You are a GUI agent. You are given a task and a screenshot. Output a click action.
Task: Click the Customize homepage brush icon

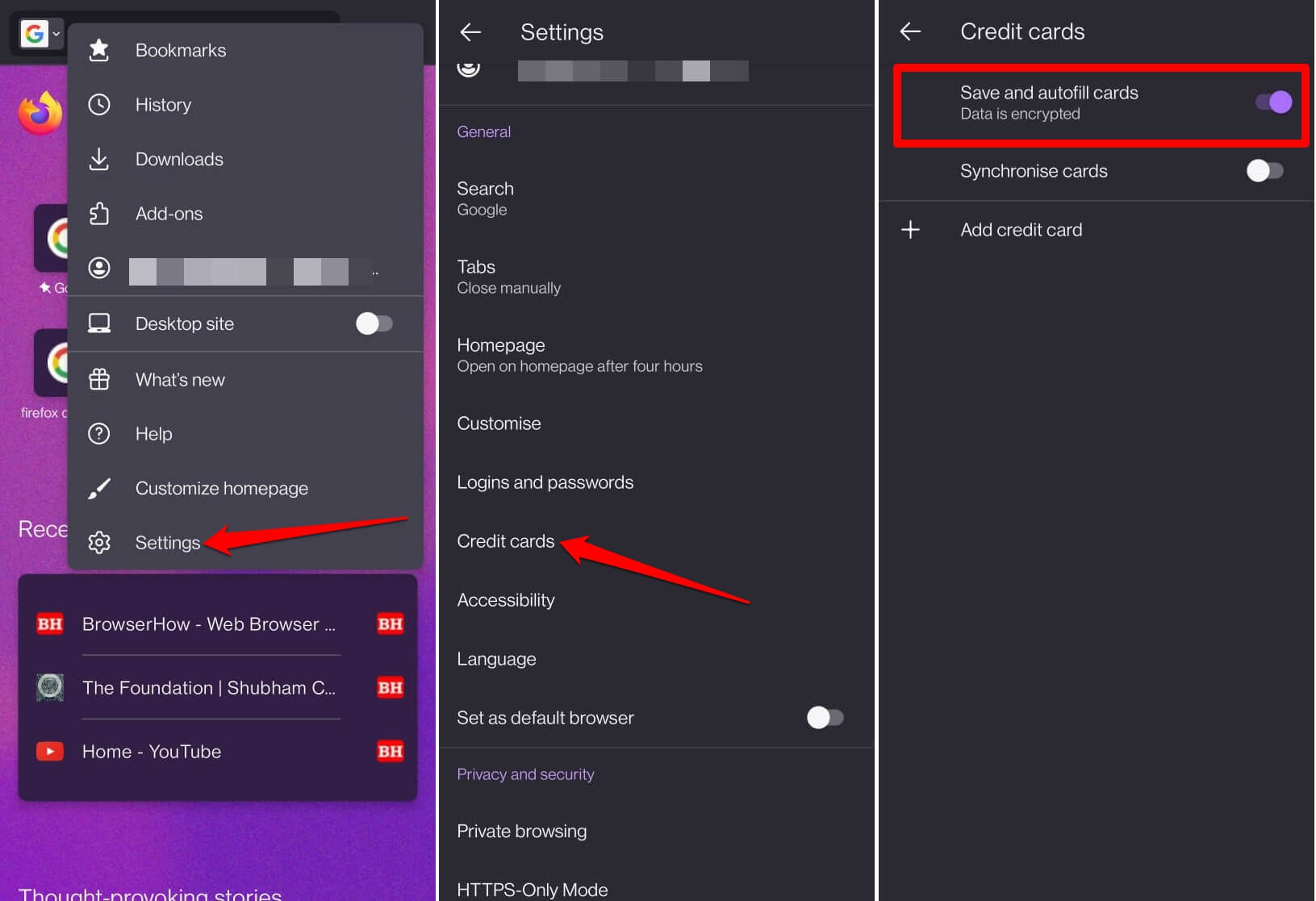(x=99, y=488)
